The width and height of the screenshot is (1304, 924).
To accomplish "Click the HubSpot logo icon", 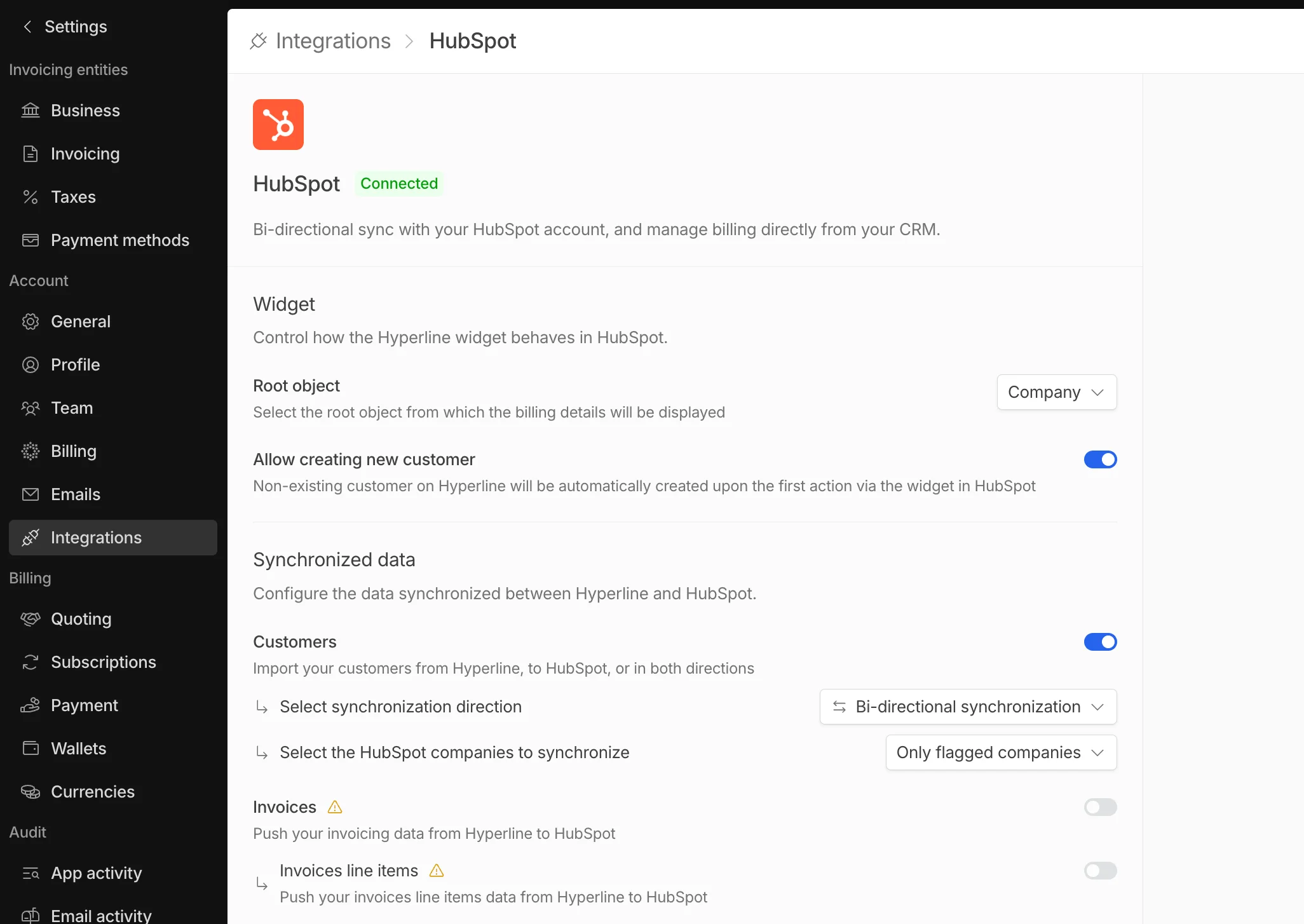I will (x=278, y=125).
